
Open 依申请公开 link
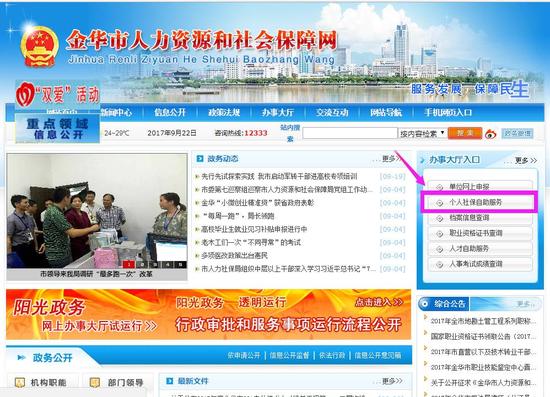coord(244,355)
